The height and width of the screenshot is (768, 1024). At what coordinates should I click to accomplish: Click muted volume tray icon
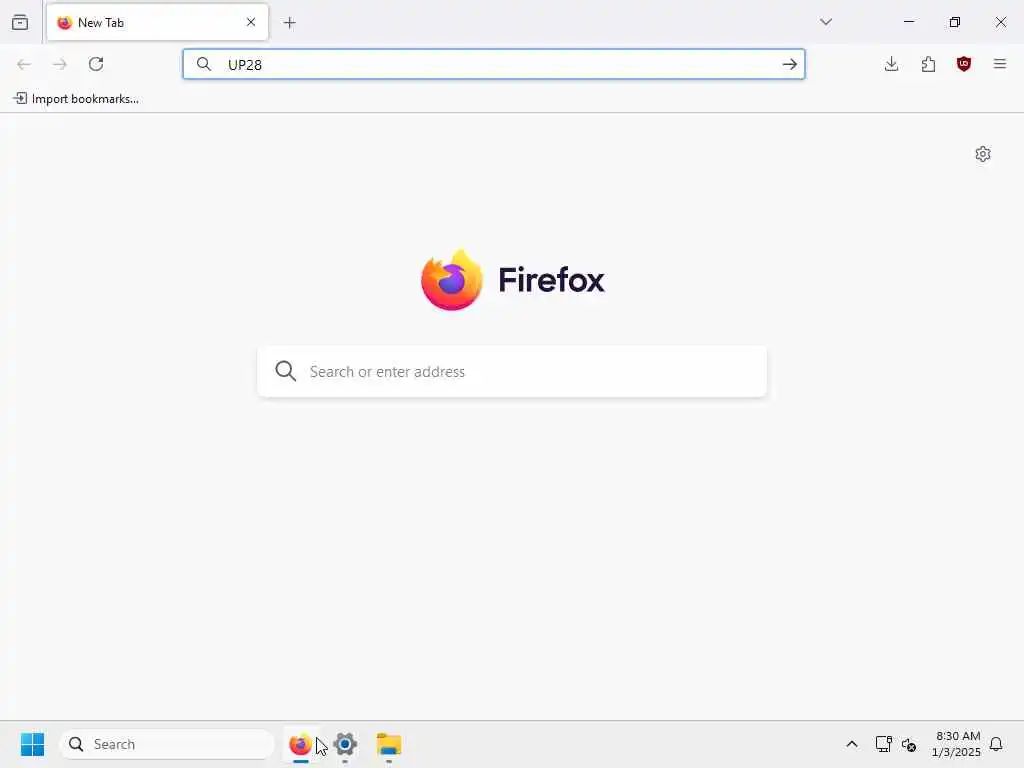coord(909,744)
